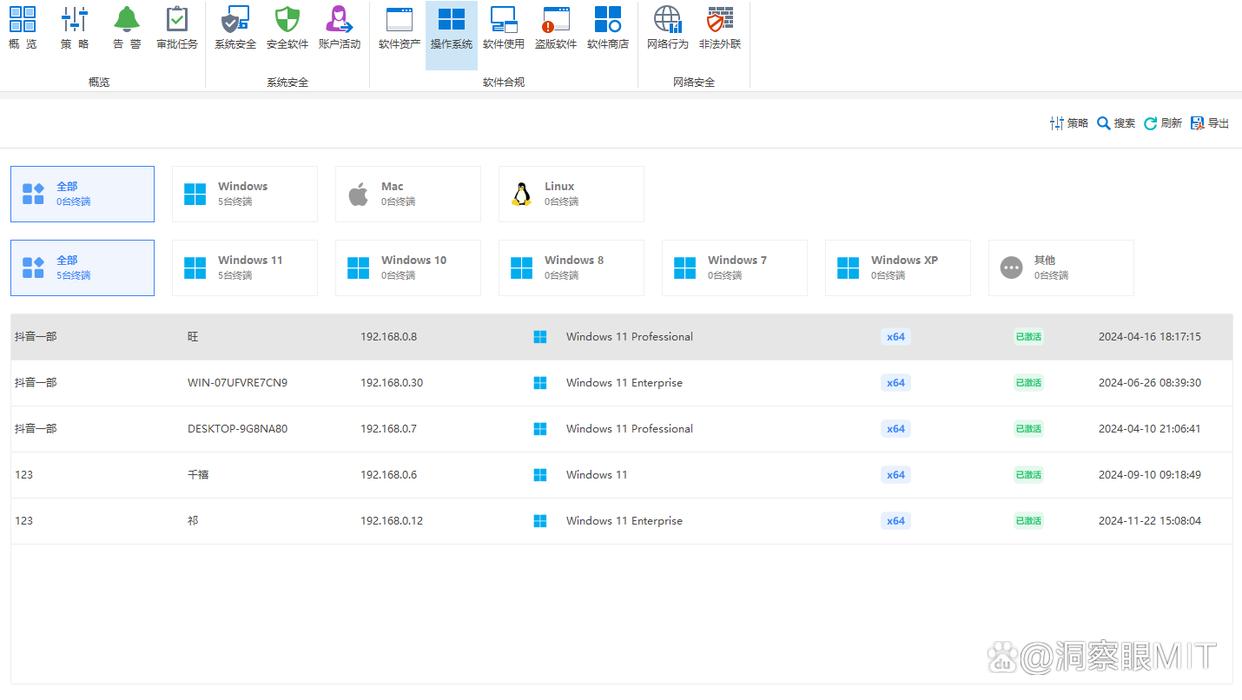Select hostname DESKTOP-9G8NA80
The image size is (1242, 700).
237,429
